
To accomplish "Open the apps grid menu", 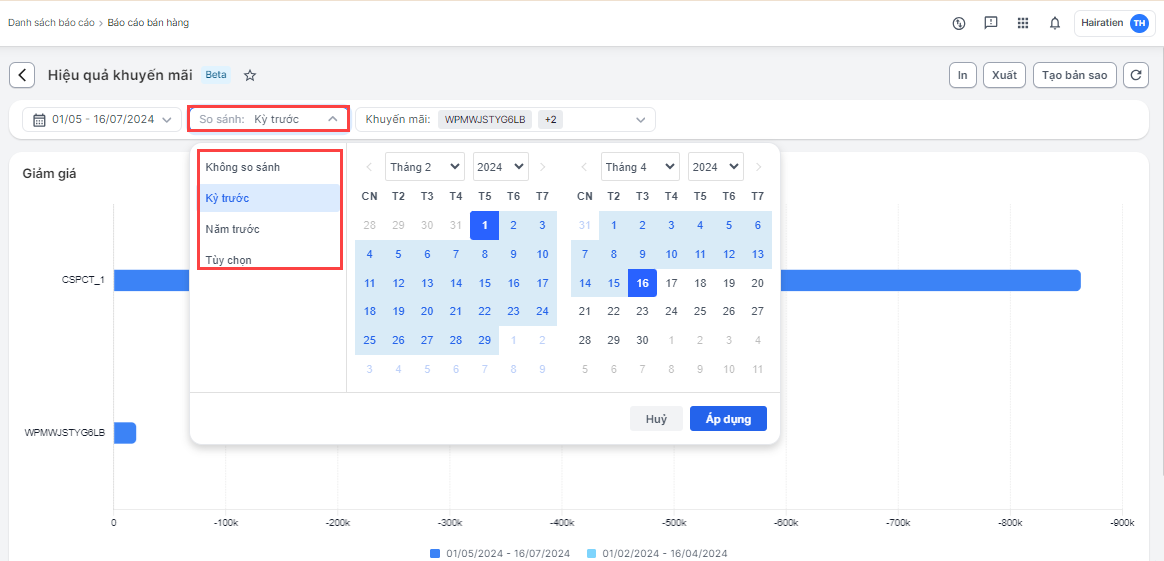I will pos(1022,23).
